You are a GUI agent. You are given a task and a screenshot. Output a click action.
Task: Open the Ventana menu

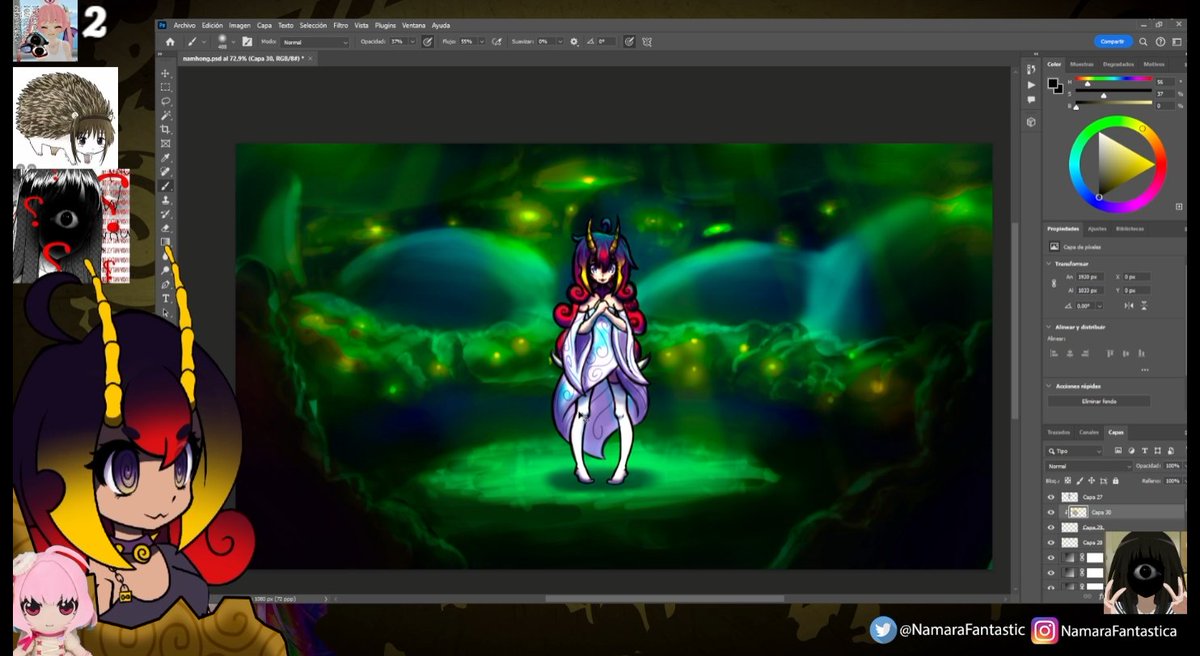[x=414, y=25]
